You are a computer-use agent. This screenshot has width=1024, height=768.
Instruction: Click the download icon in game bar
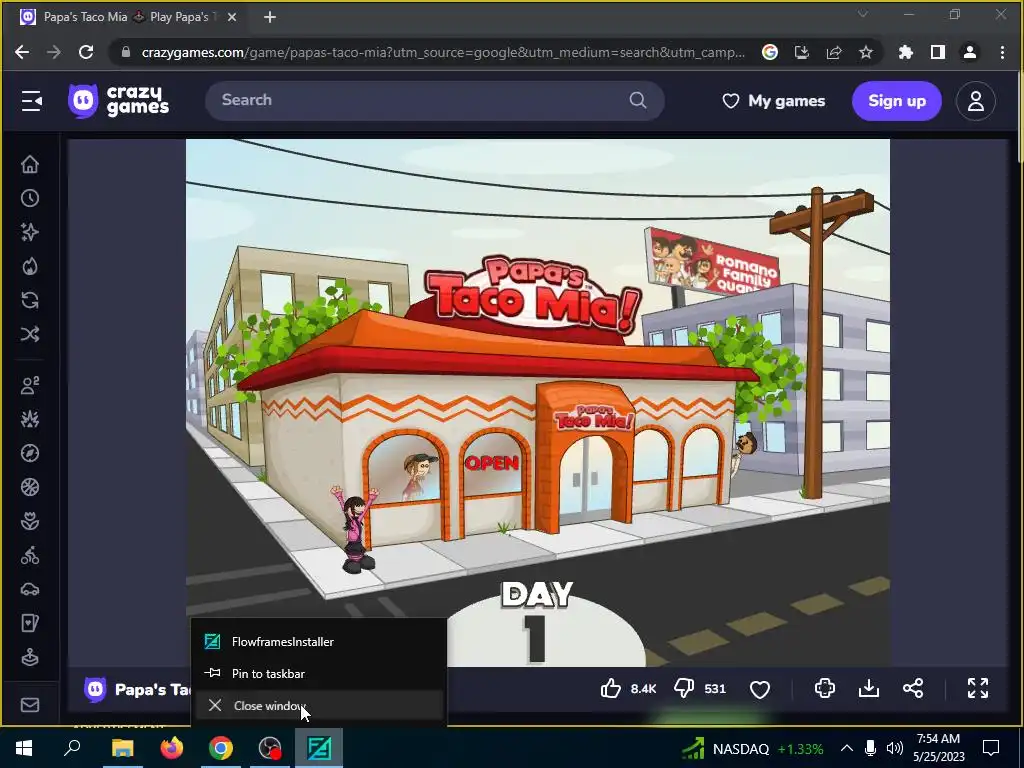pyautogui.click(x=869, y=688)
